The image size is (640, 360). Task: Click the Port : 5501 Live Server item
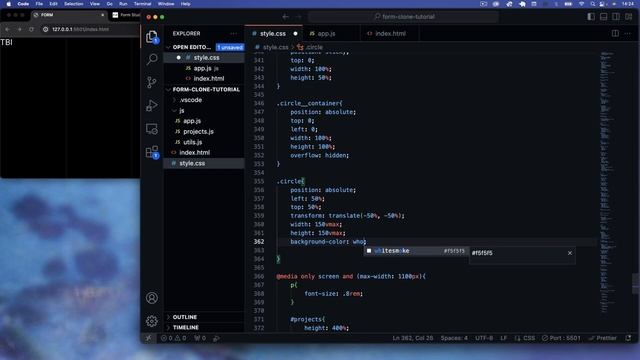[561, 338]
